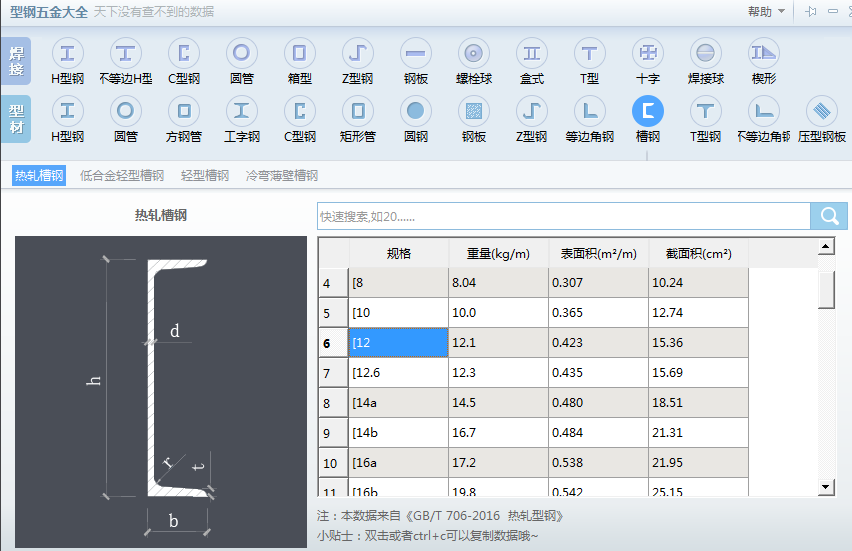Select profile H型钢 icon in second row
This screenshot has width=852, height=551.
[x=67, y=111]
